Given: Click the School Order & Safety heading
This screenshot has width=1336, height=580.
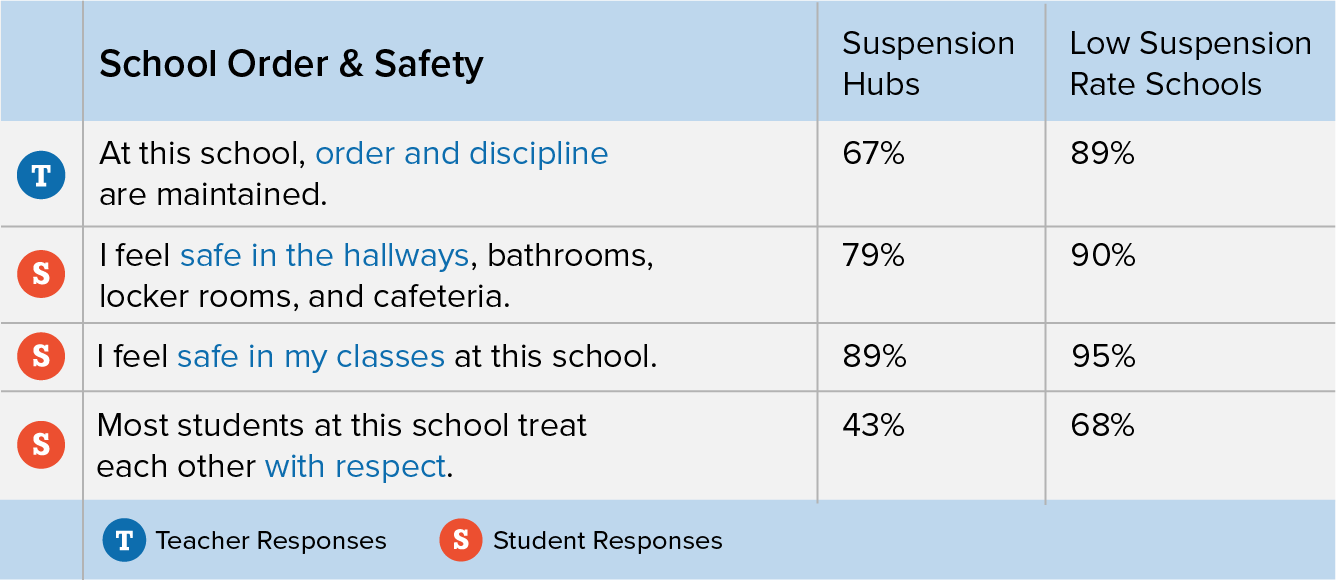Looking at the screenshot, I should click(291, 64).
